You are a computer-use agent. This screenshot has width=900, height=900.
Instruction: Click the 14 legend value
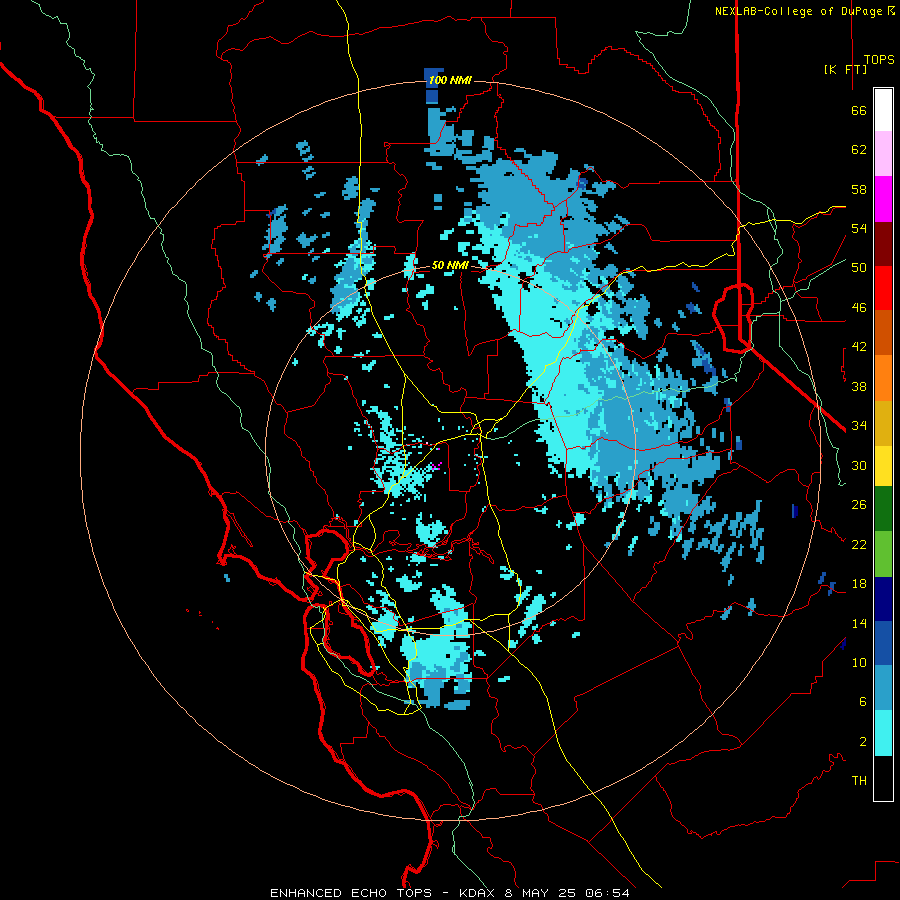tap(859, 623)
